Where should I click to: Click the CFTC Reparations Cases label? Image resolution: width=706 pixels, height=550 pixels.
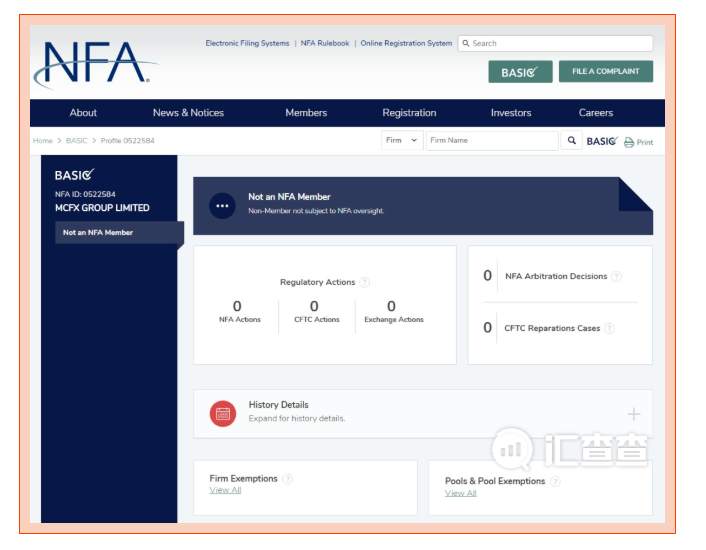click(552, 328)
